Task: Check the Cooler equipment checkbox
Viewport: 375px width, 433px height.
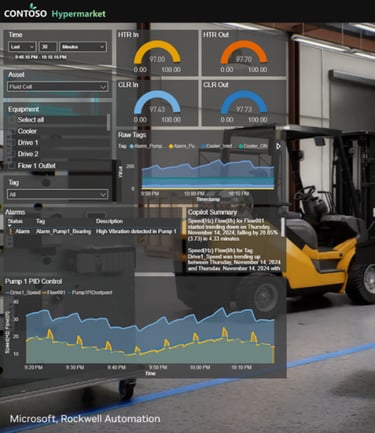Action: pos(12,131)
